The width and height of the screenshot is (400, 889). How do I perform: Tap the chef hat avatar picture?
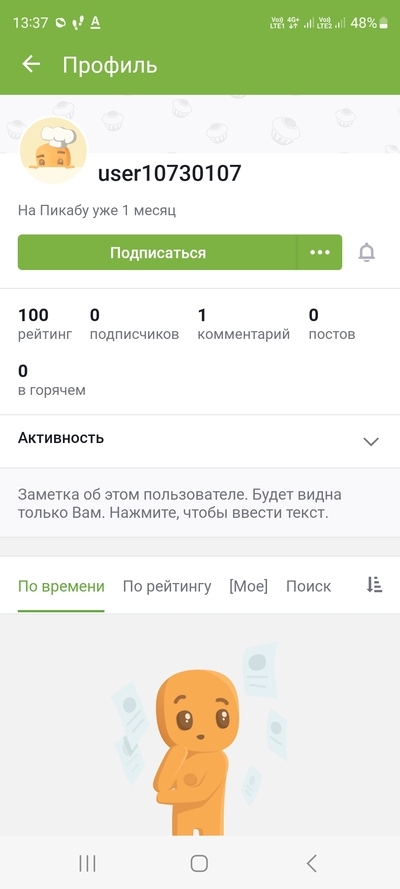point(53,151)
